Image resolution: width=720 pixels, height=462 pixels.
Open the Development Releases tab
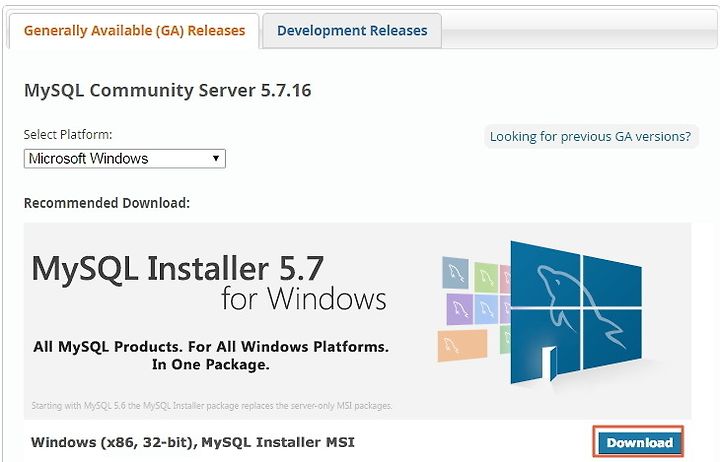(x=352, y=31)
